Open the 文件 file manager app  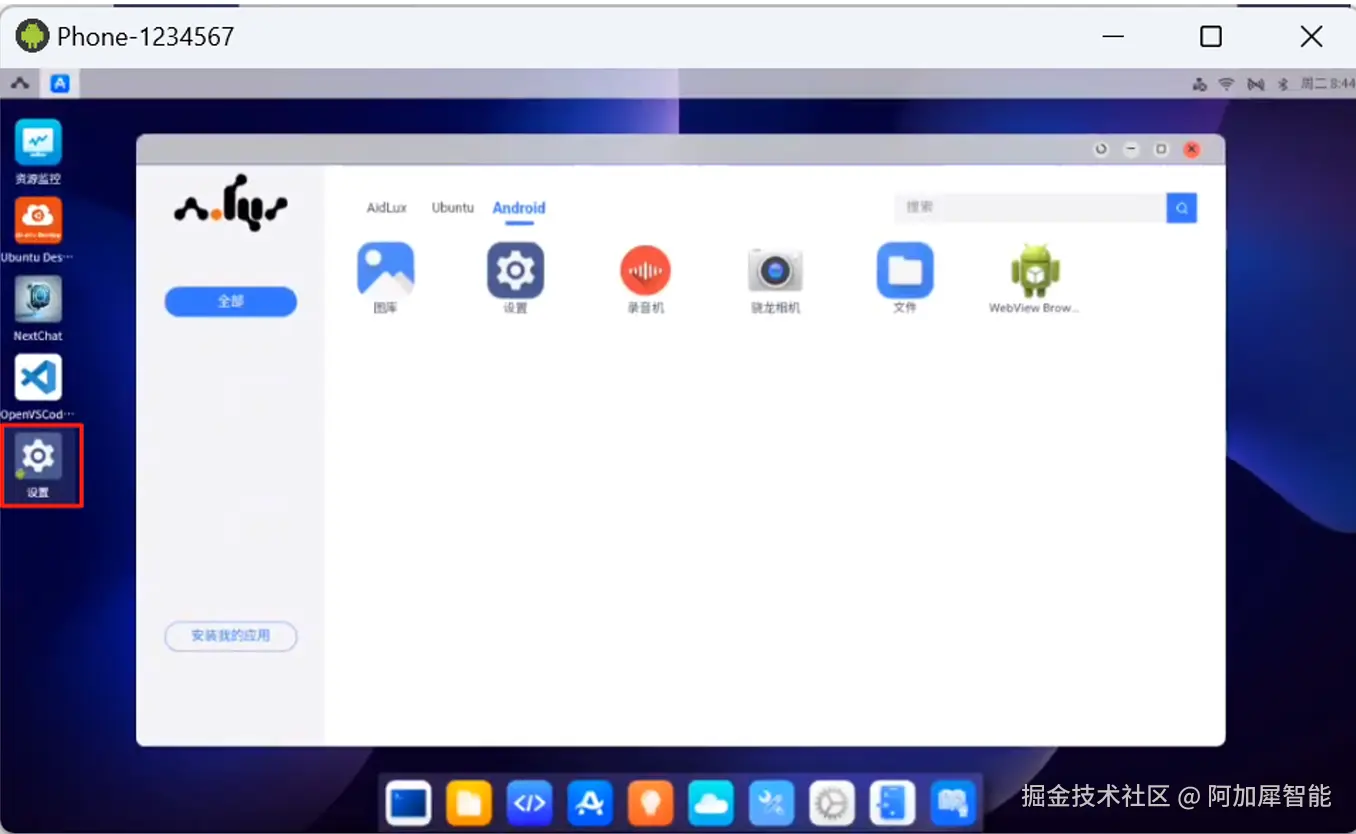[x=905, y=270]
